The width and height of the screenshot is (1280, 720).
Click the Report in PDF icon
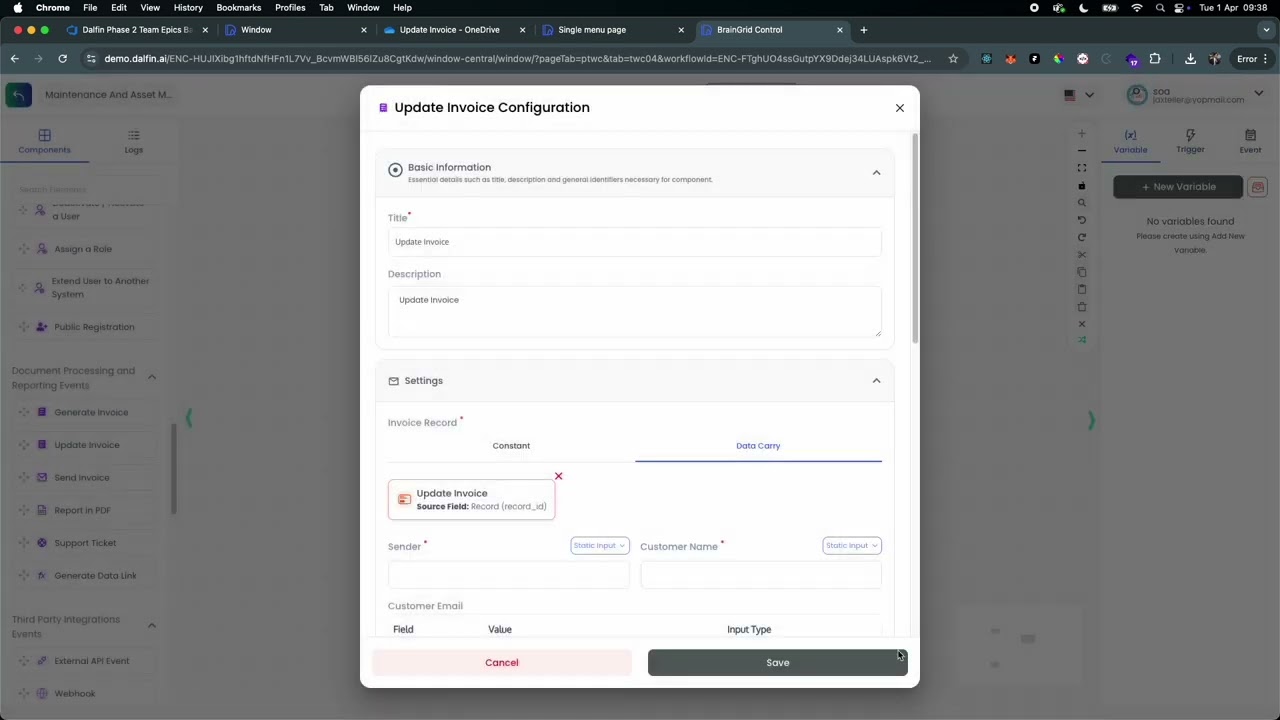coord(42,511)
